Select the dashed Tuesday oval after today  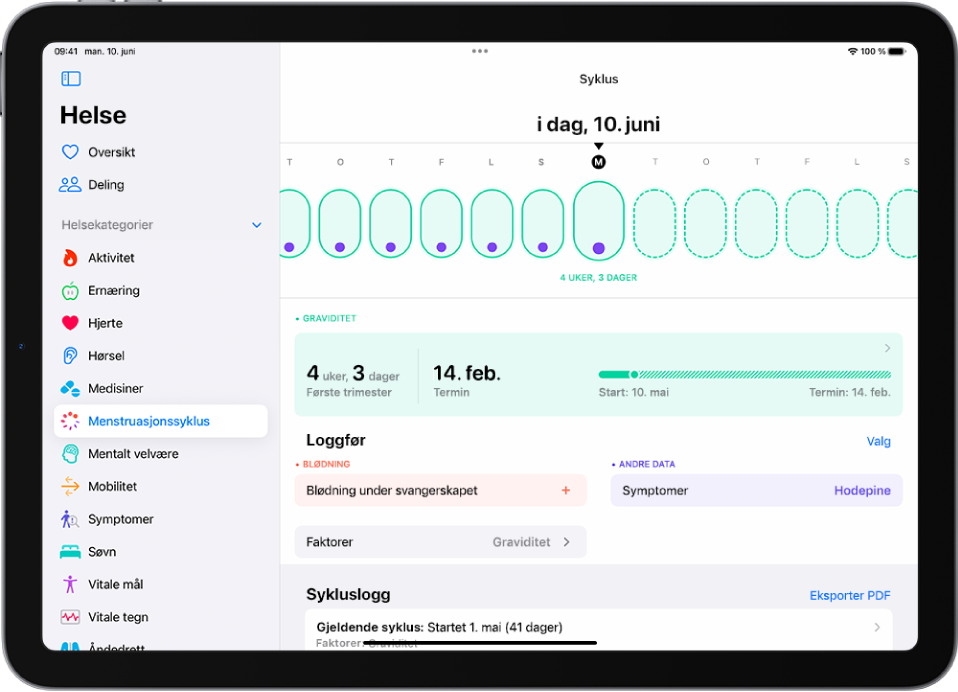point(654,224)
